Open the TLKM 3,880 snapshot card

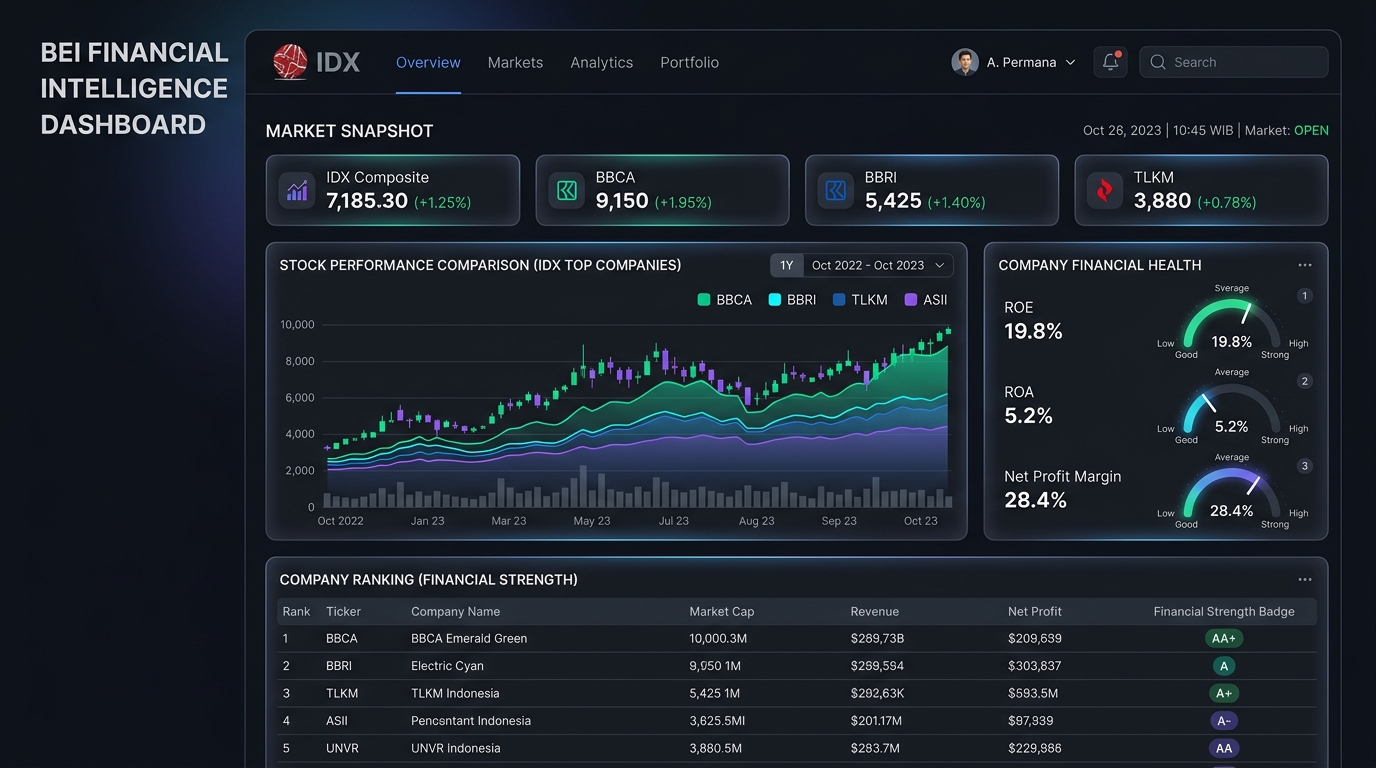(1201, 190)
